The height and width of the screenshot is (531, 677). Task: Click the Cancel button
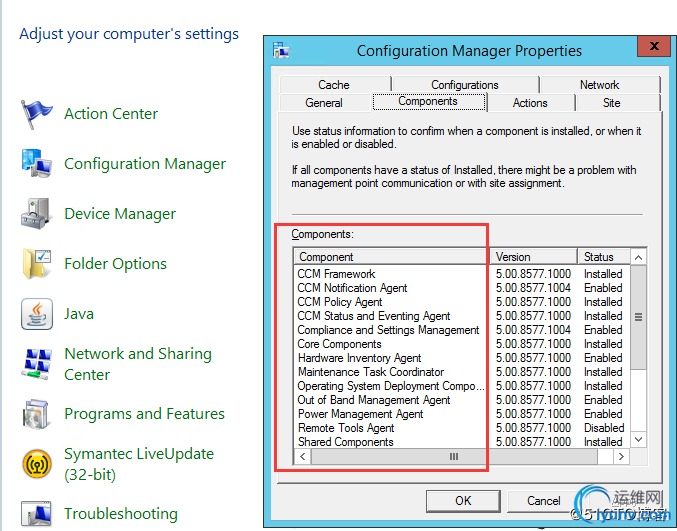click(544, 501)
